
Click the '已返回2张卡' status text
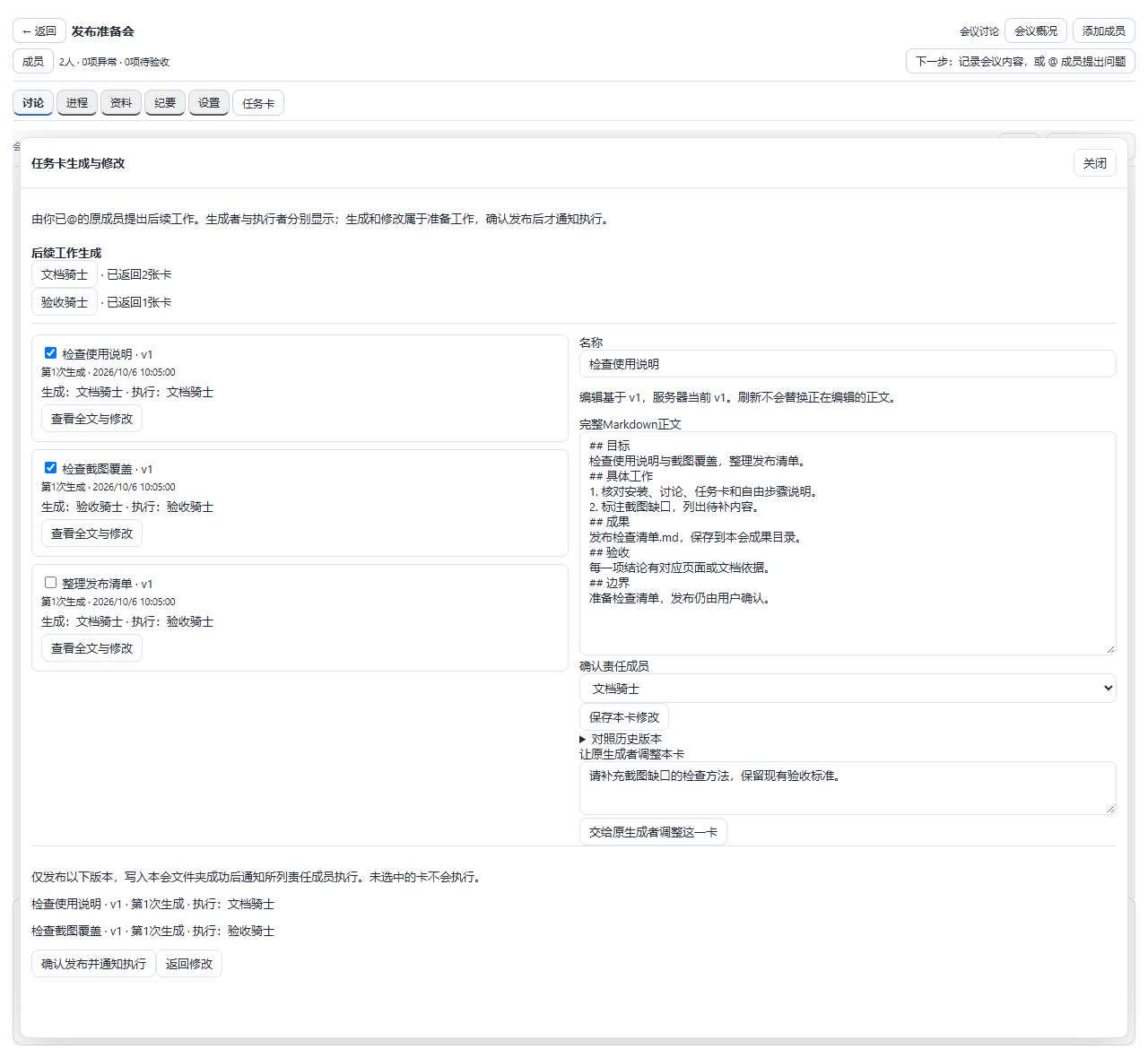click(139, 274)
